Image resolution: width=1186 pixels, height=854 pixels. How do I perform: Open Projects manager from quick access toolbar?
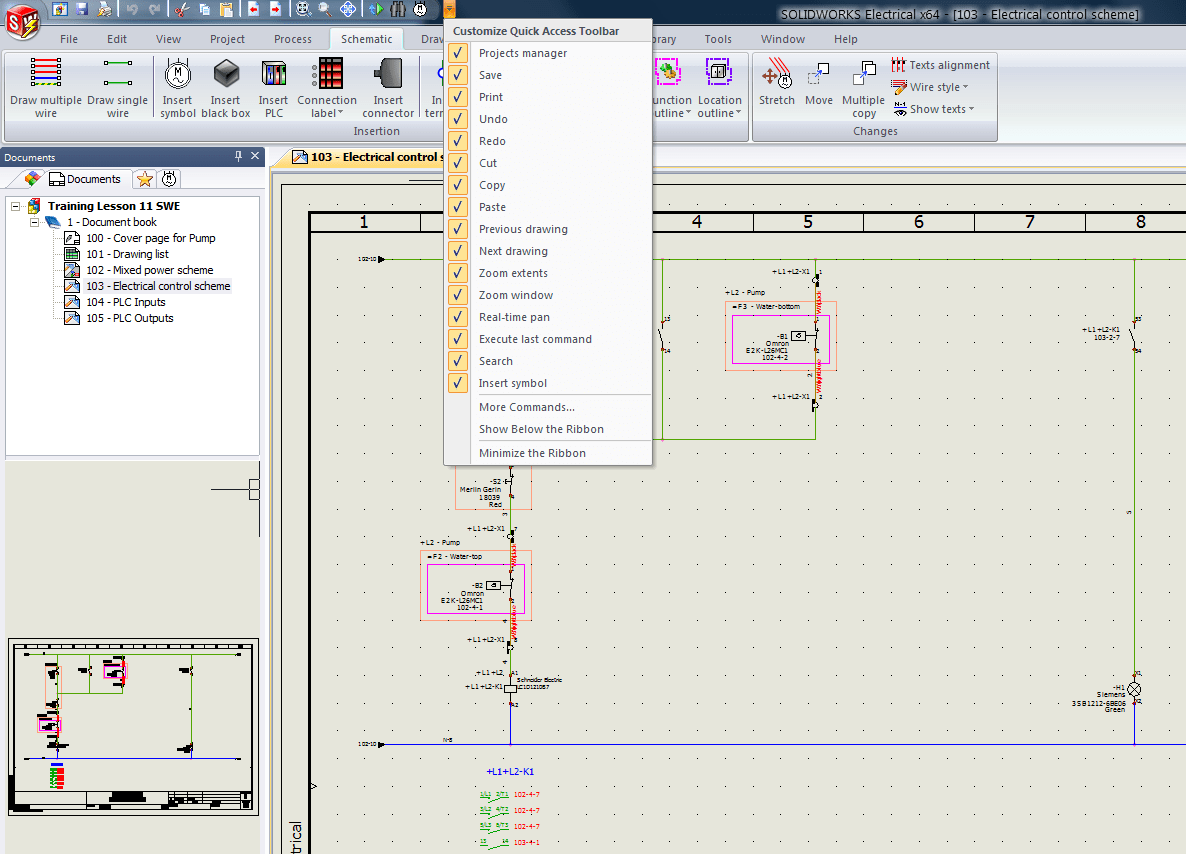pyautogui.click(x=60, y=9)
